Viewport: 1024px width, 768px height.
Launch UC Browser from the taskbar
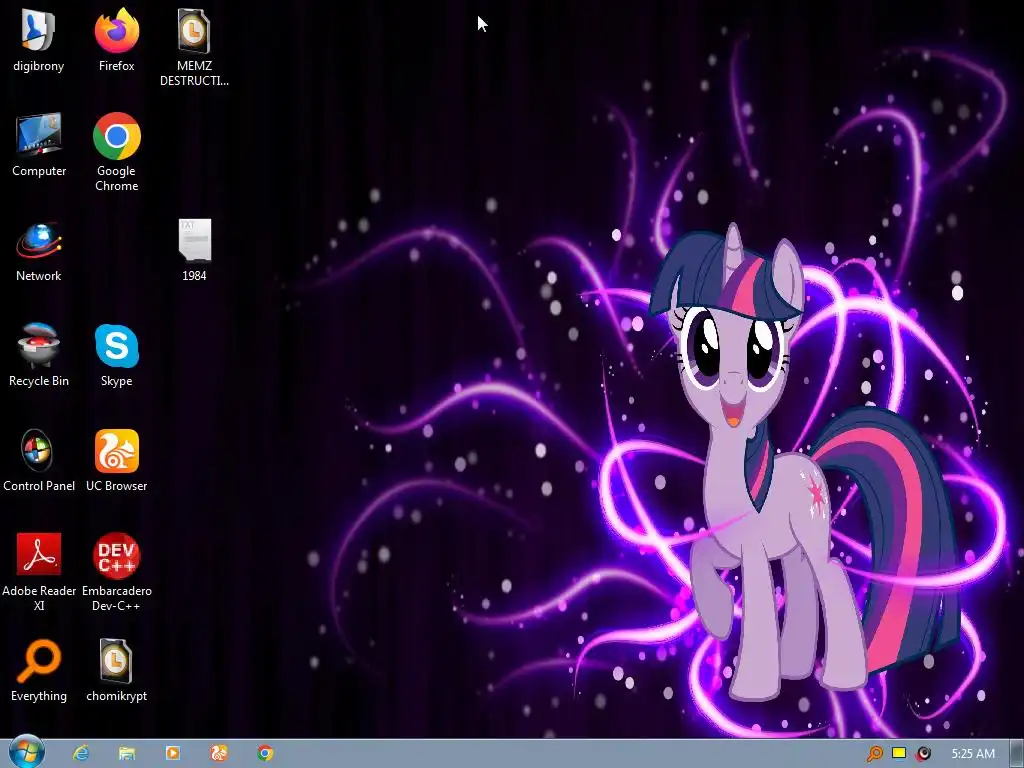click(219, 753)
